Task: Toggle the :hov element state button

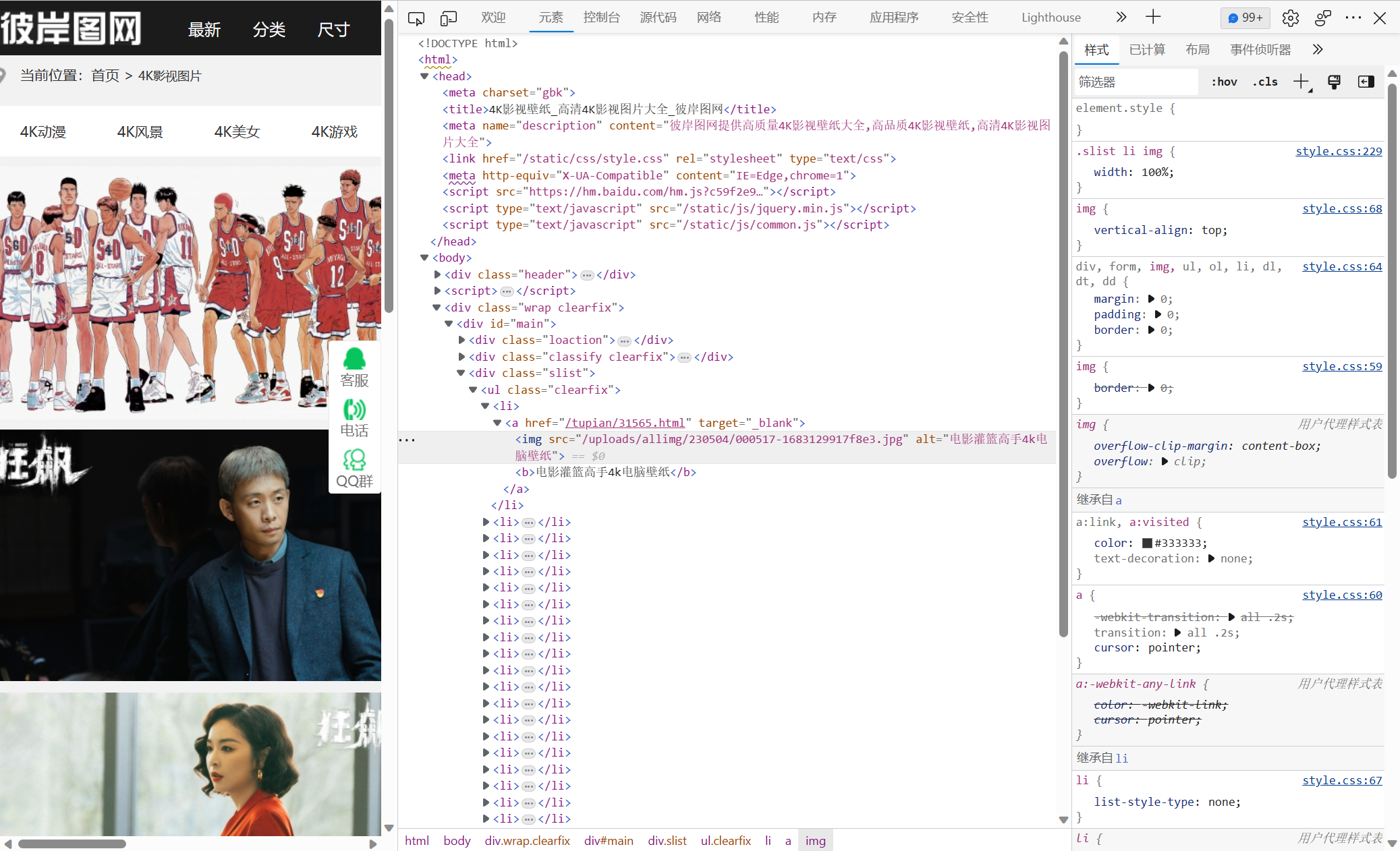Action: 1224,82
